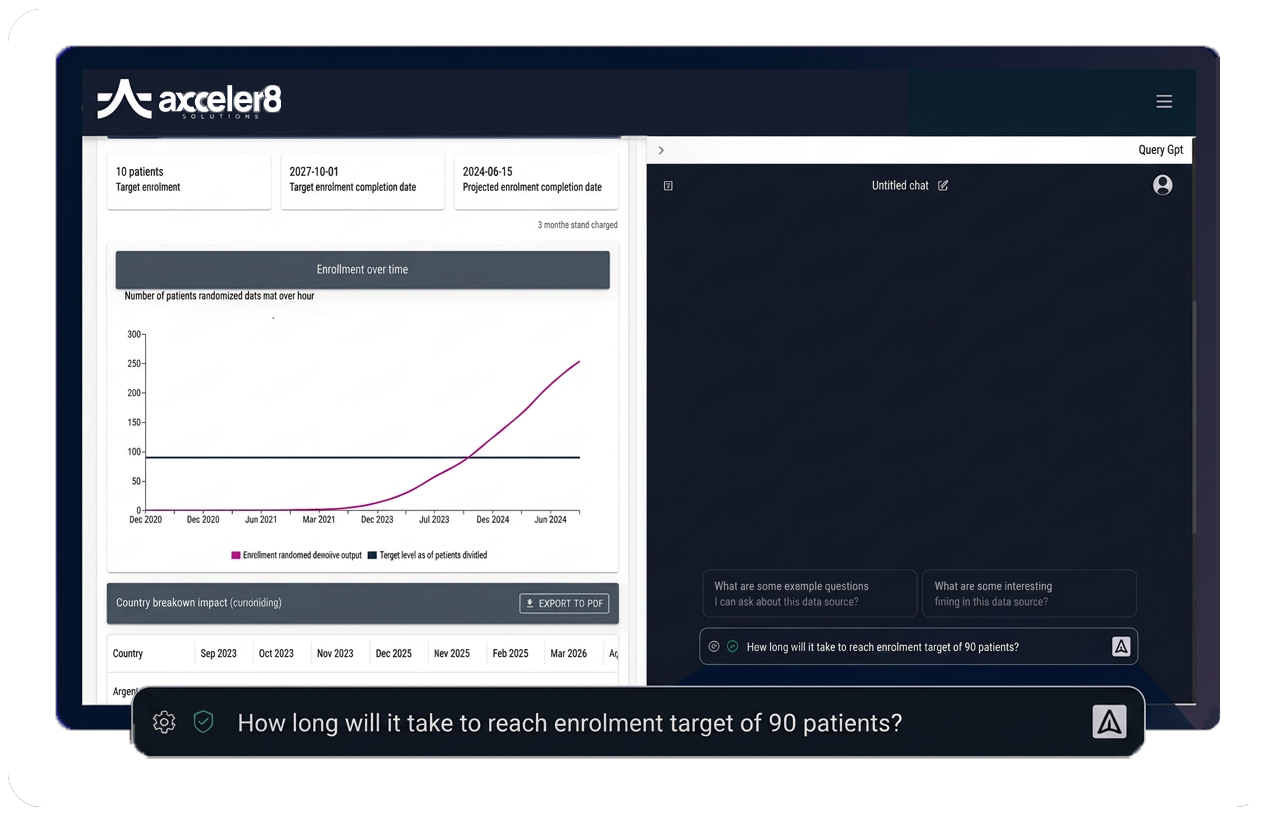Click the Target level legend color swatch

(372, 555)
